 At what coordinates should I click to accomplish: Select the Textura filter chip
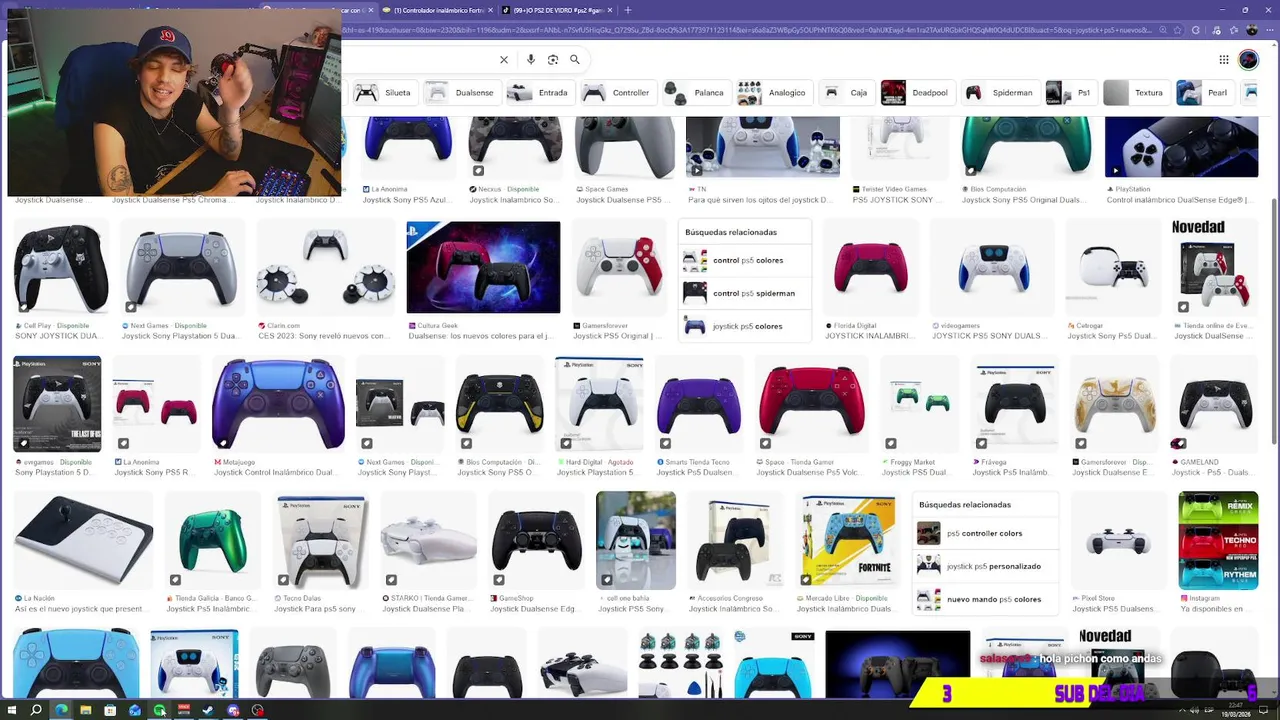pyautogui.click(x=1135, y=93)
